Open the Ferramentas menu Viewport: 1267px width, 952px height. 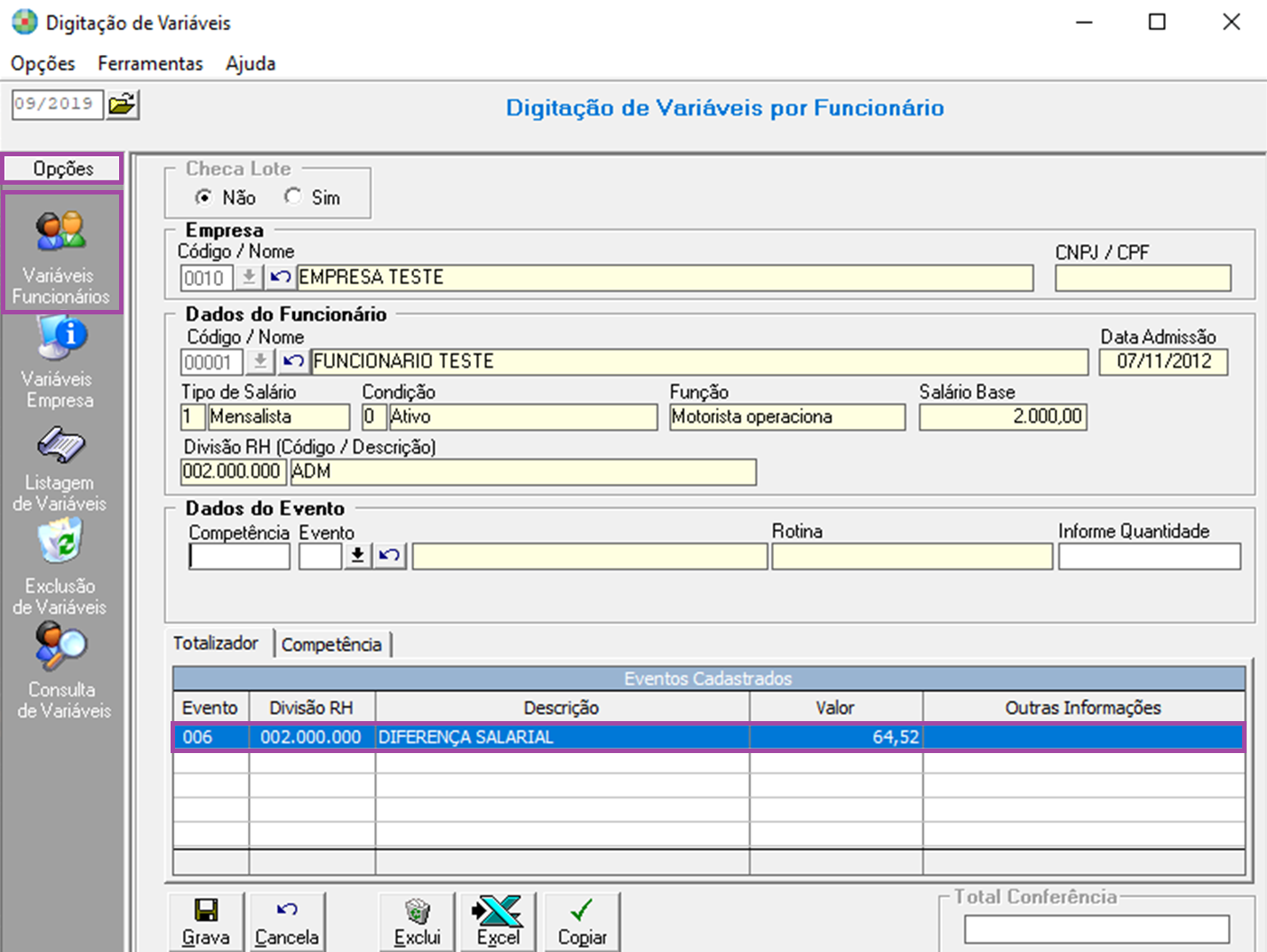click(150, 63)
